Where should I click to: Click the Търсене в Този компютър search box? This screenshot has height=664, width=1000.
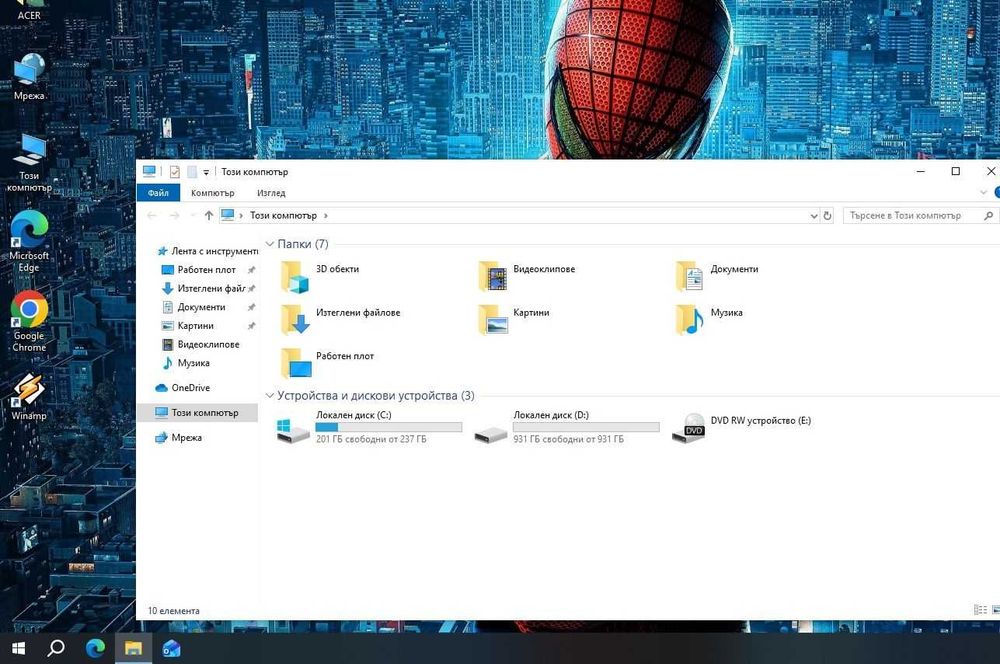tap(921, 216)
